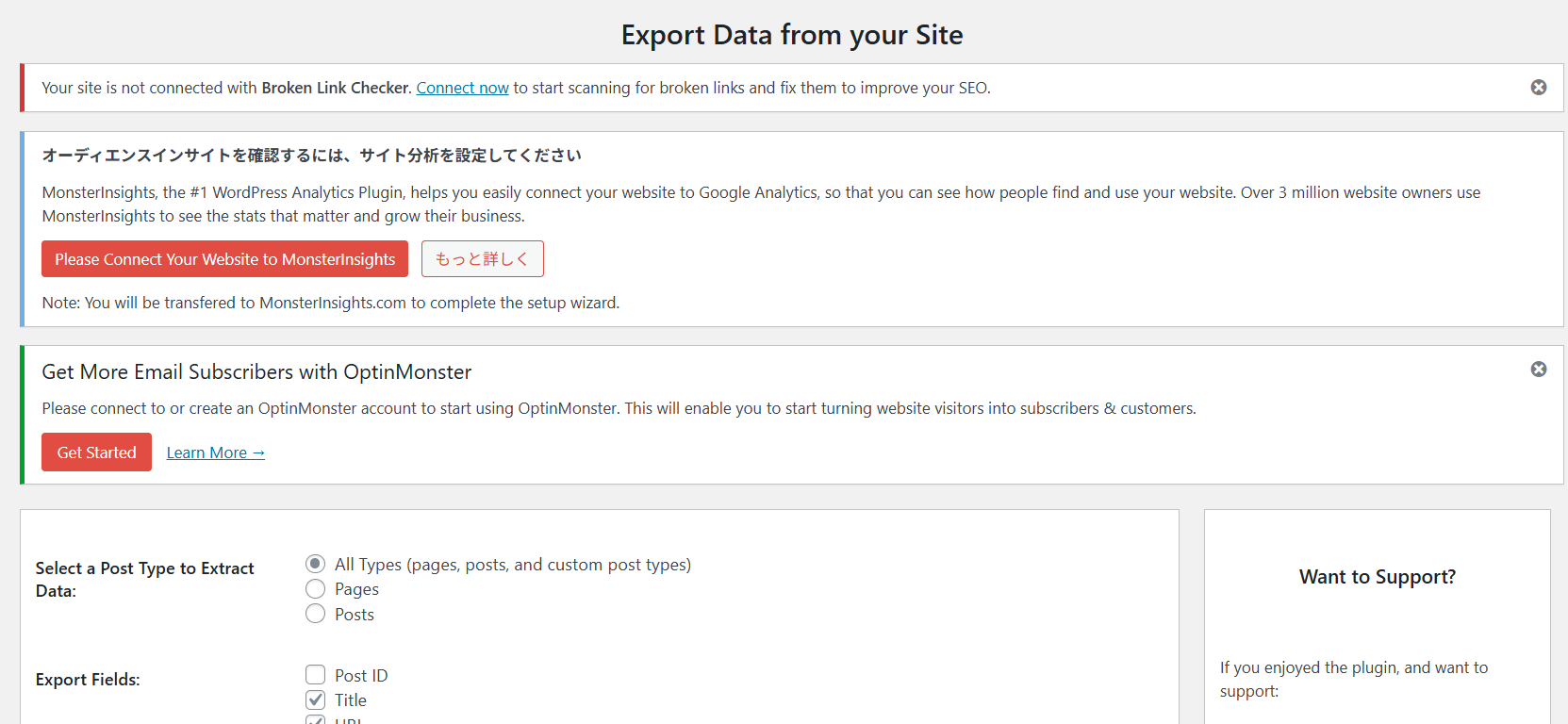Choose the Pages radio option

coord(316,589)
